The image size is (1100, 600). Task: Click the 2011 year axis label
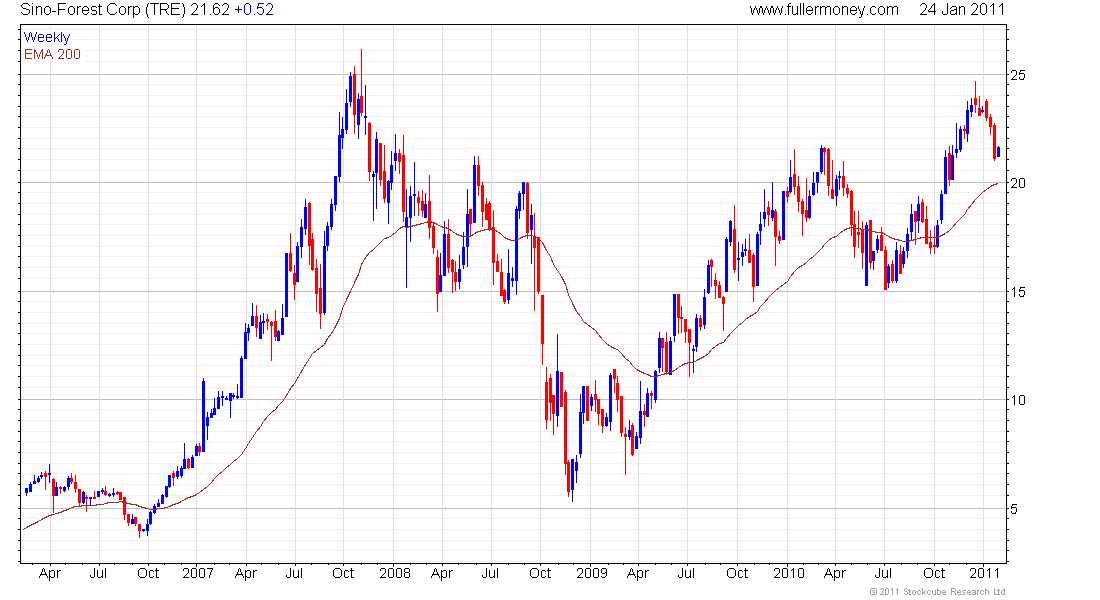tap(985, 573)
